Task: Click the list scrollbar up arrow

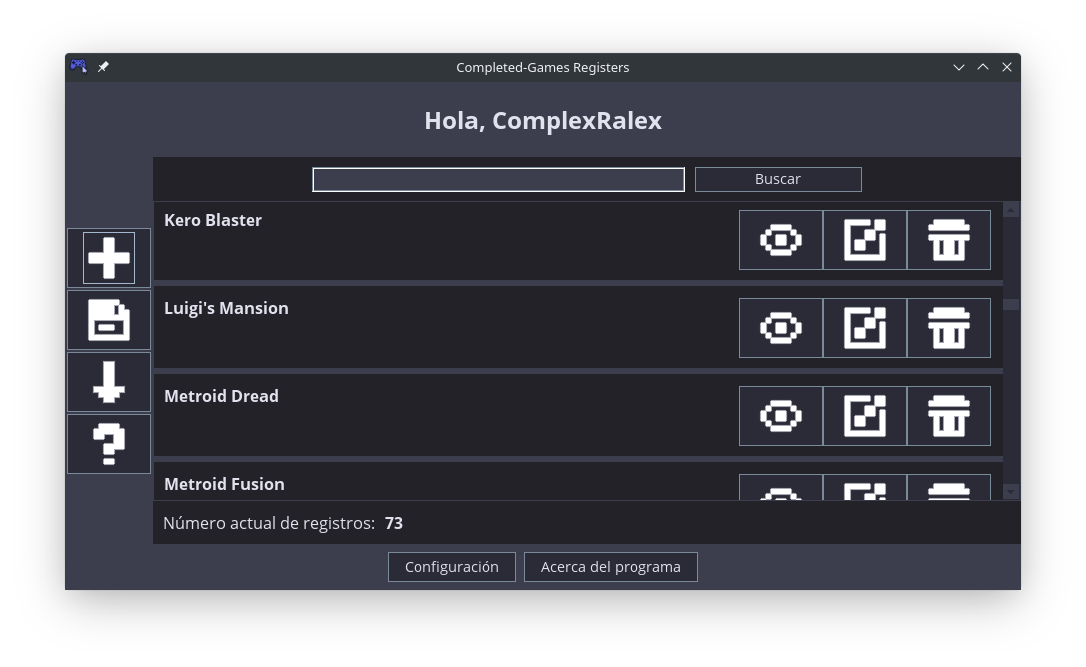Action: click(1011, 210)
